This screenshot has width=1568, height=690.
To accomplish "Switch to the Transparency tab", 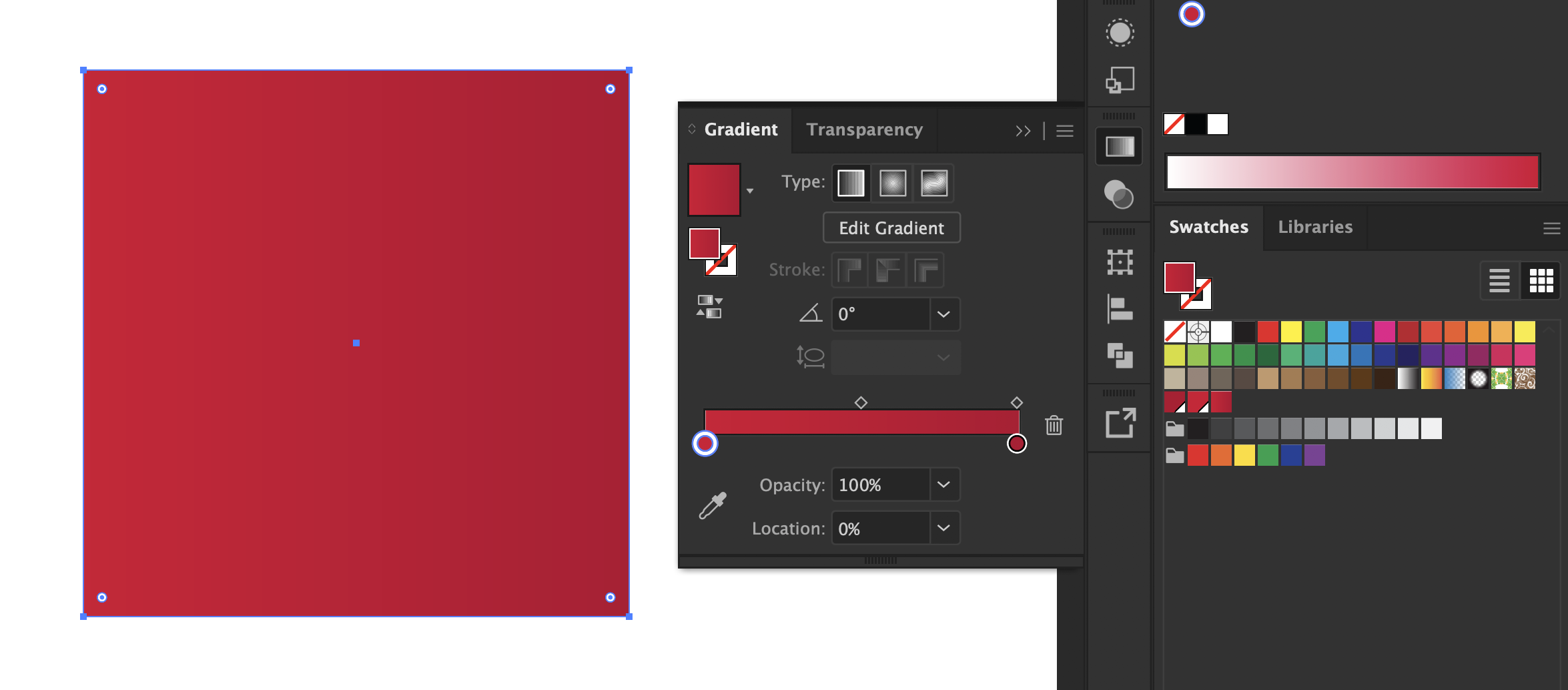I will [x=864, y=129].
